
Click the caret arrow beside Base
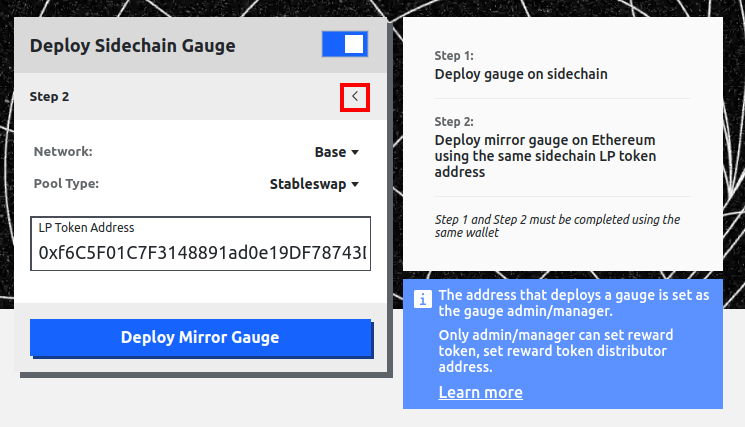tap(355, 153)
